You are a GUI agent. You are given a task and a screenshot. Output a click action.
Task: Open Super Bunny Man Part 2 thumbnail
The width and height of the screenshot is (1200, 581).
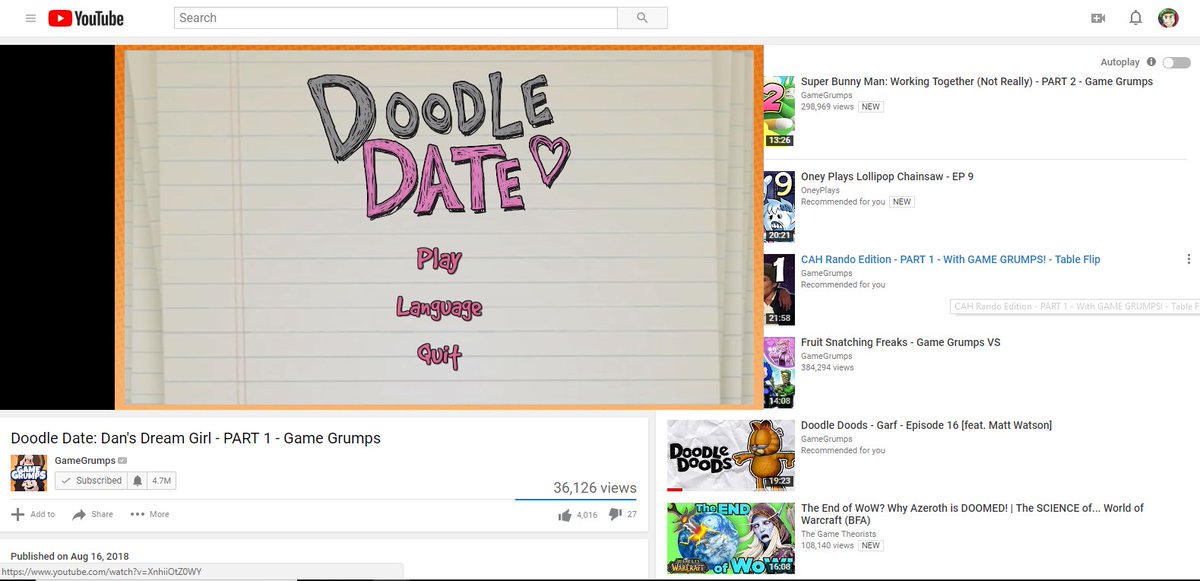pos(779,110)
